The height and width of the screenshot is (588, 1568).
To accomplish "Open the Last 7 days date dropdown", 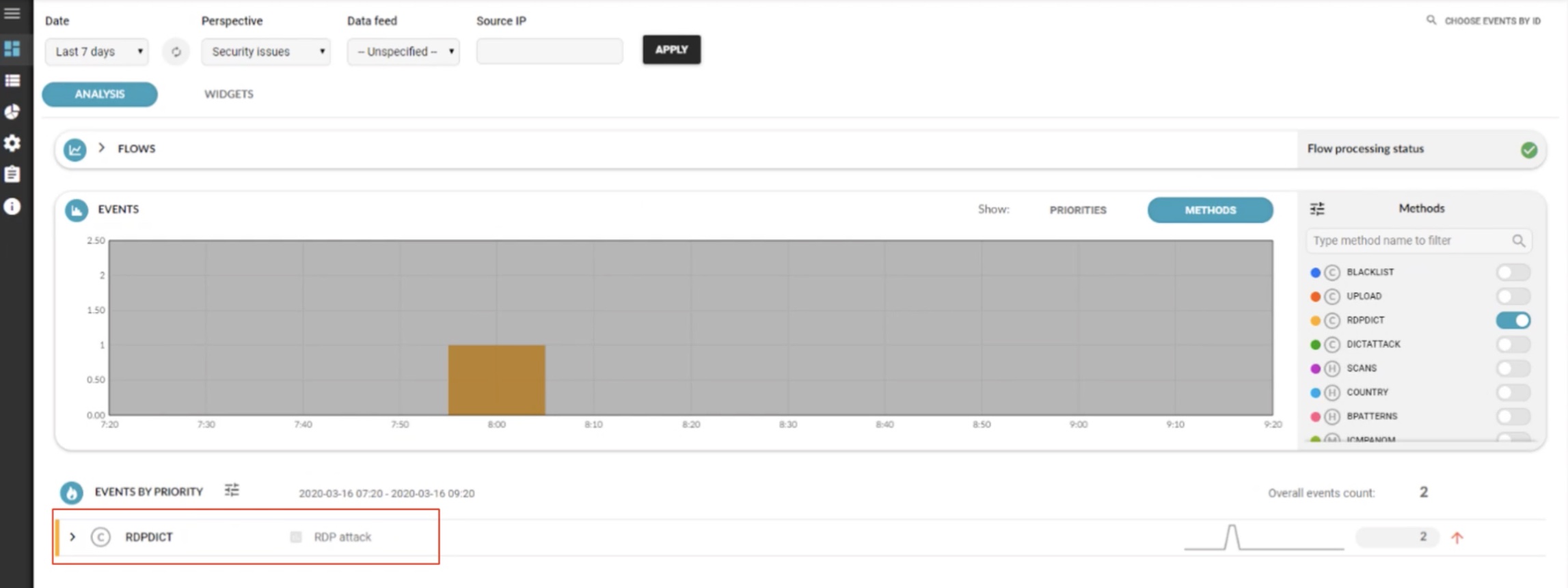I will 97,52.
